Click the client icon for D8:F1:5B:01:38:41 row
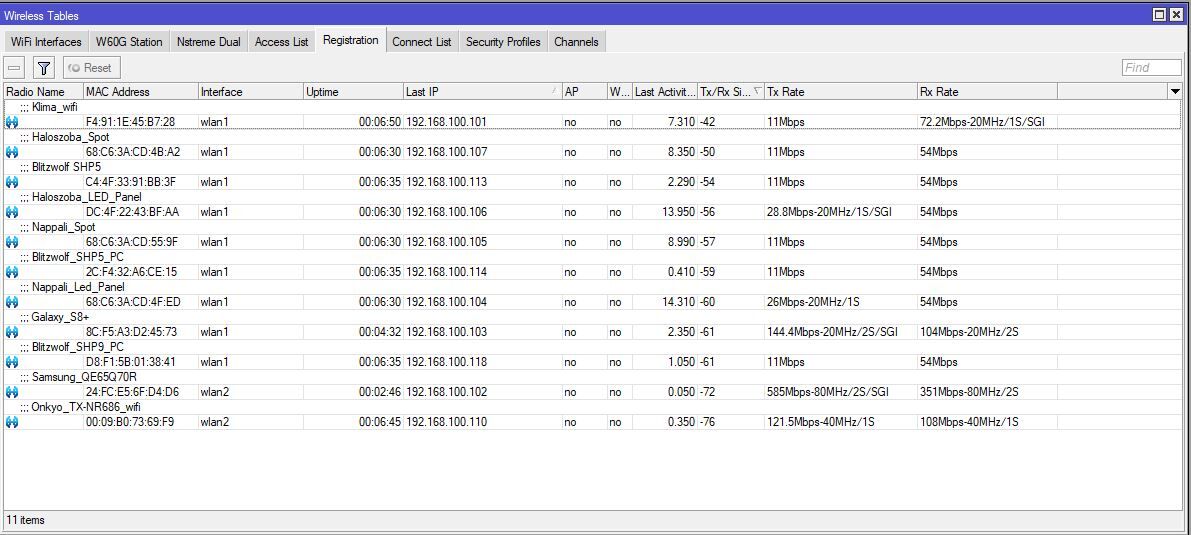 11,362
